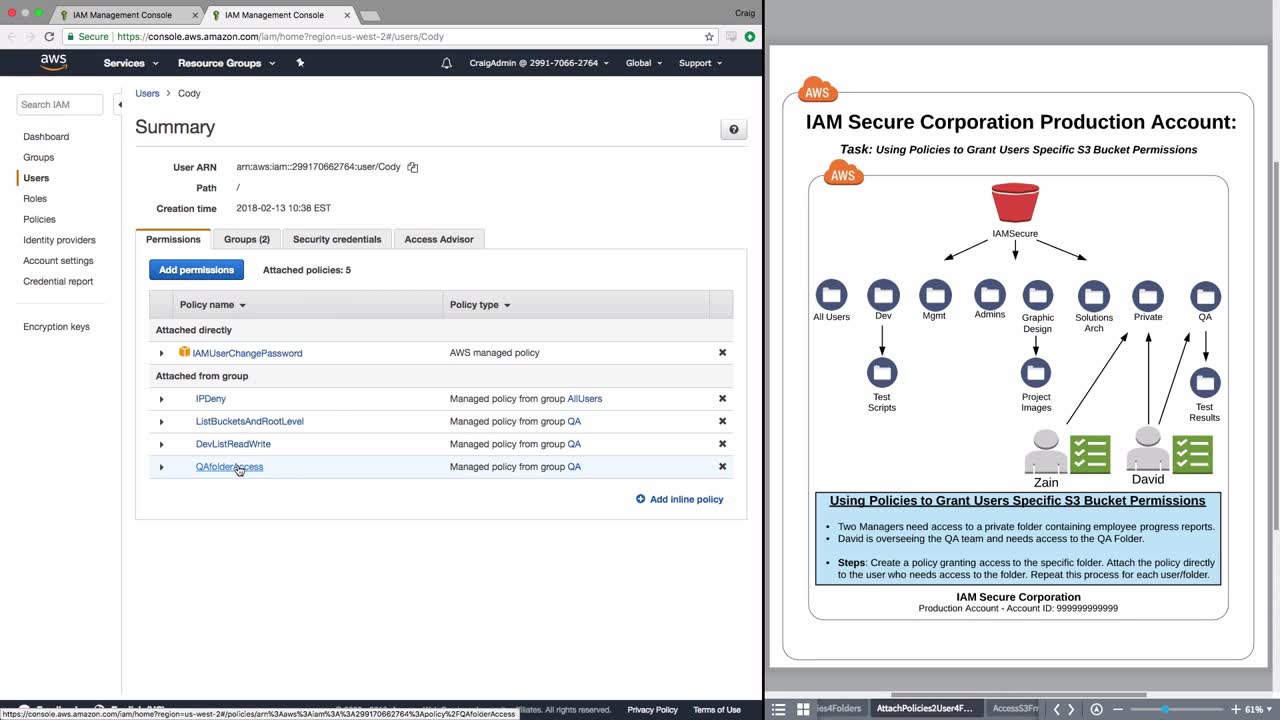1280x720 pixels.
Task: Expand the IAMUserChangePassword policy row
Action: pos(161,353)
